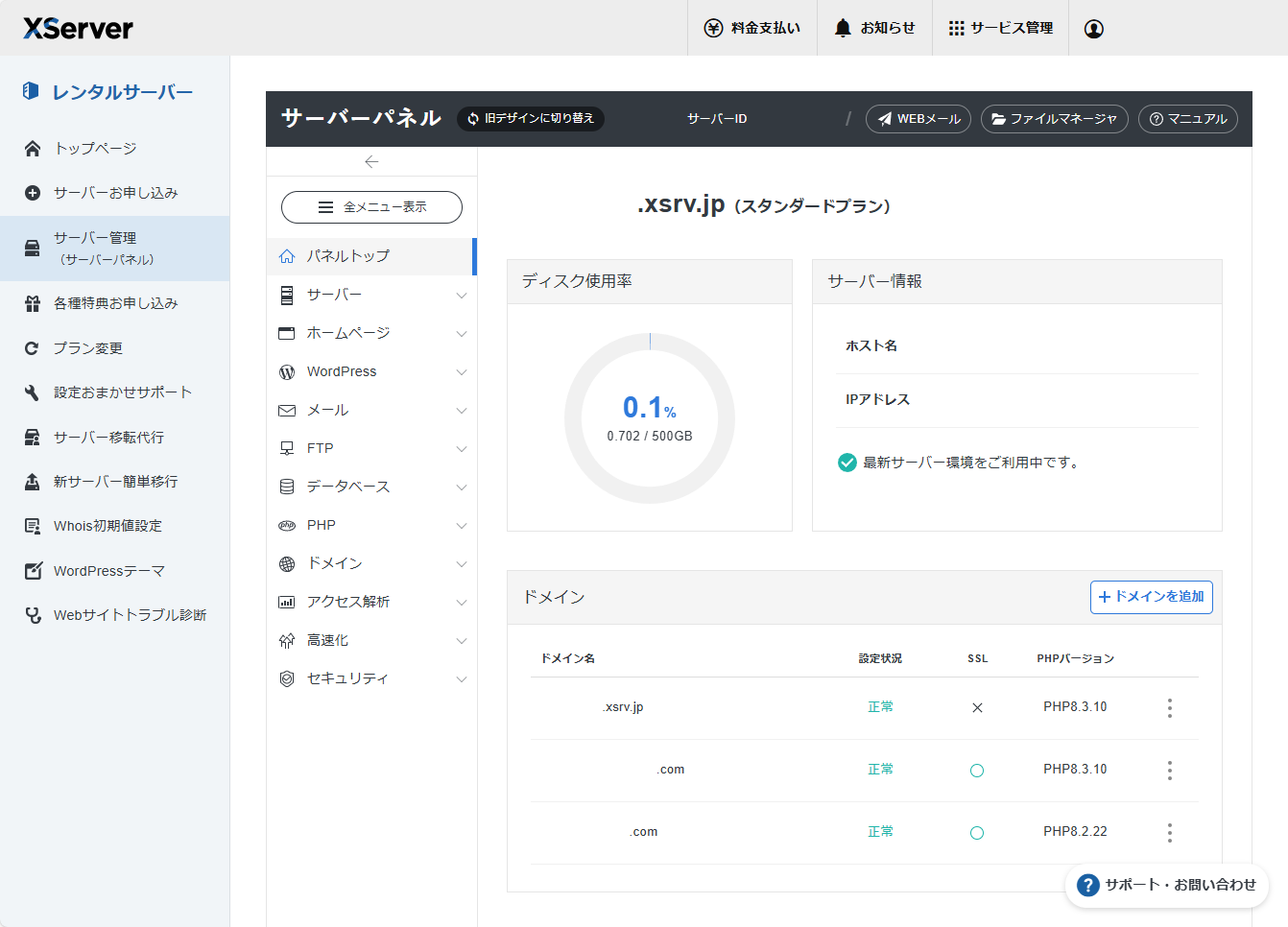Viewport: 1288px width, 927px height.
Task: Click the shield icon beside セキュリティ
Action: click(x=287, y=678)
